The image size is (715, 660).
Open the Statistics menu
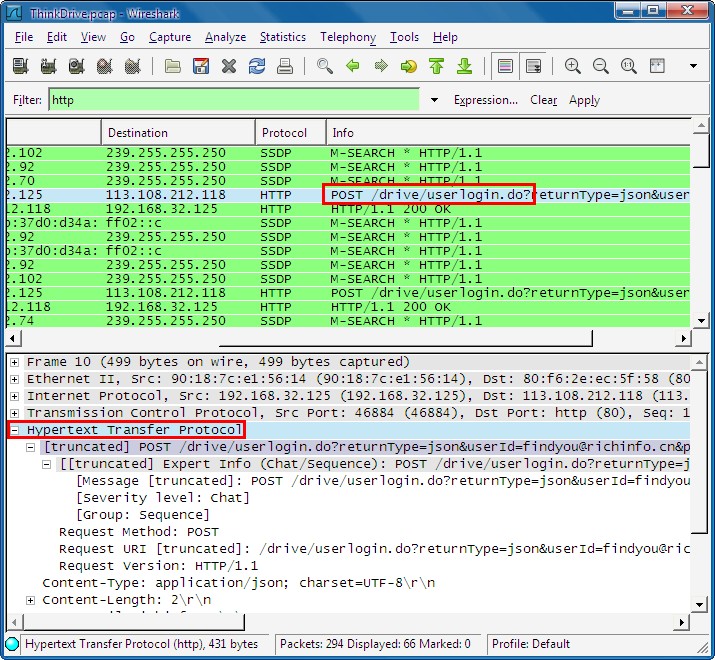283,37
